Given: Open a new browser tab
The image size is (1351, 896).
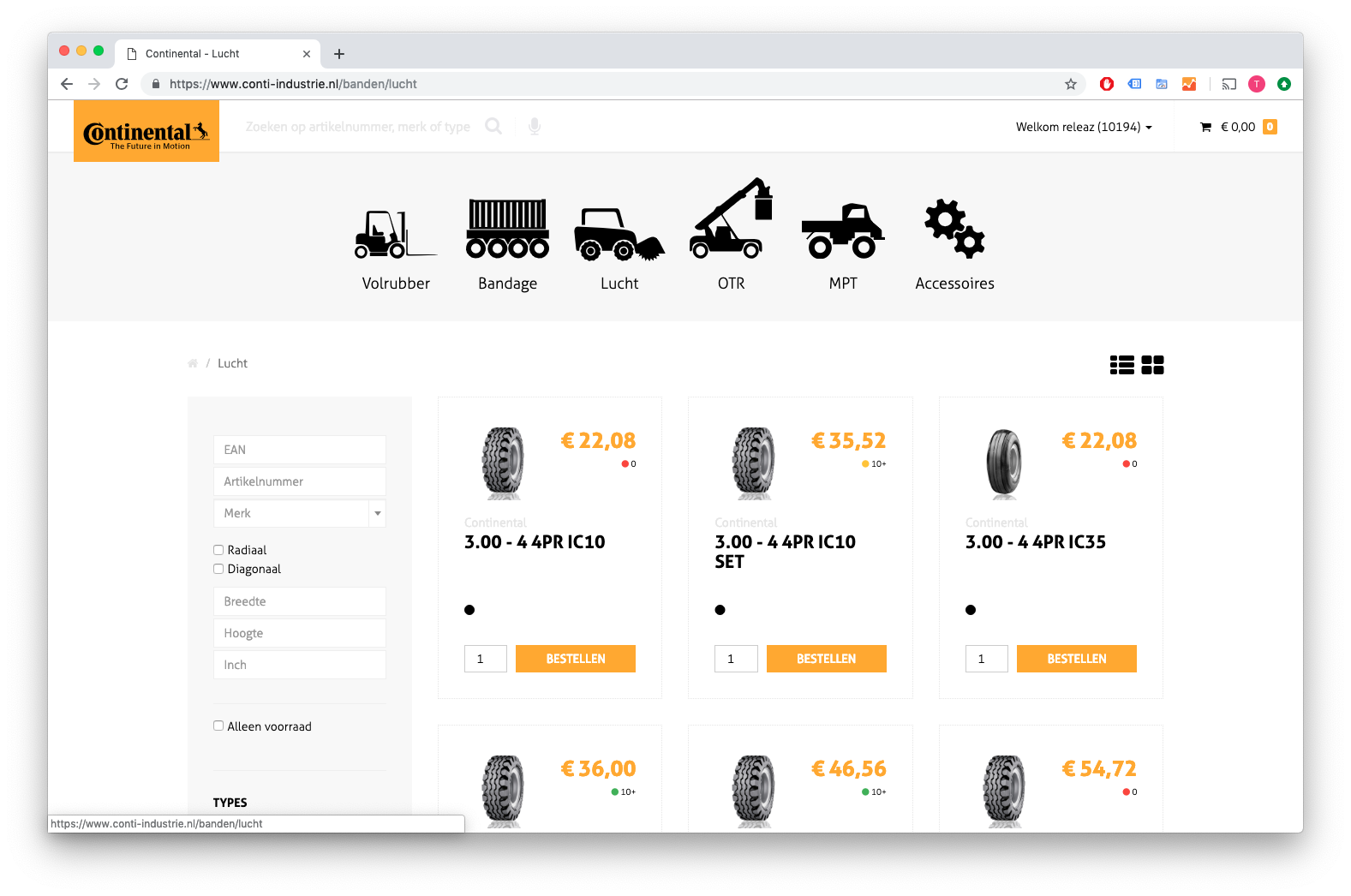Looking at the screenshot, I should coord(339,54).
